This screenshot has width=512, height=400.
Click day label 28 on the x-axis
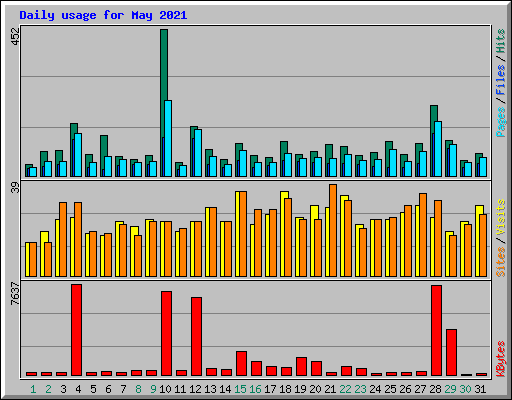click(x=435, y=389)
